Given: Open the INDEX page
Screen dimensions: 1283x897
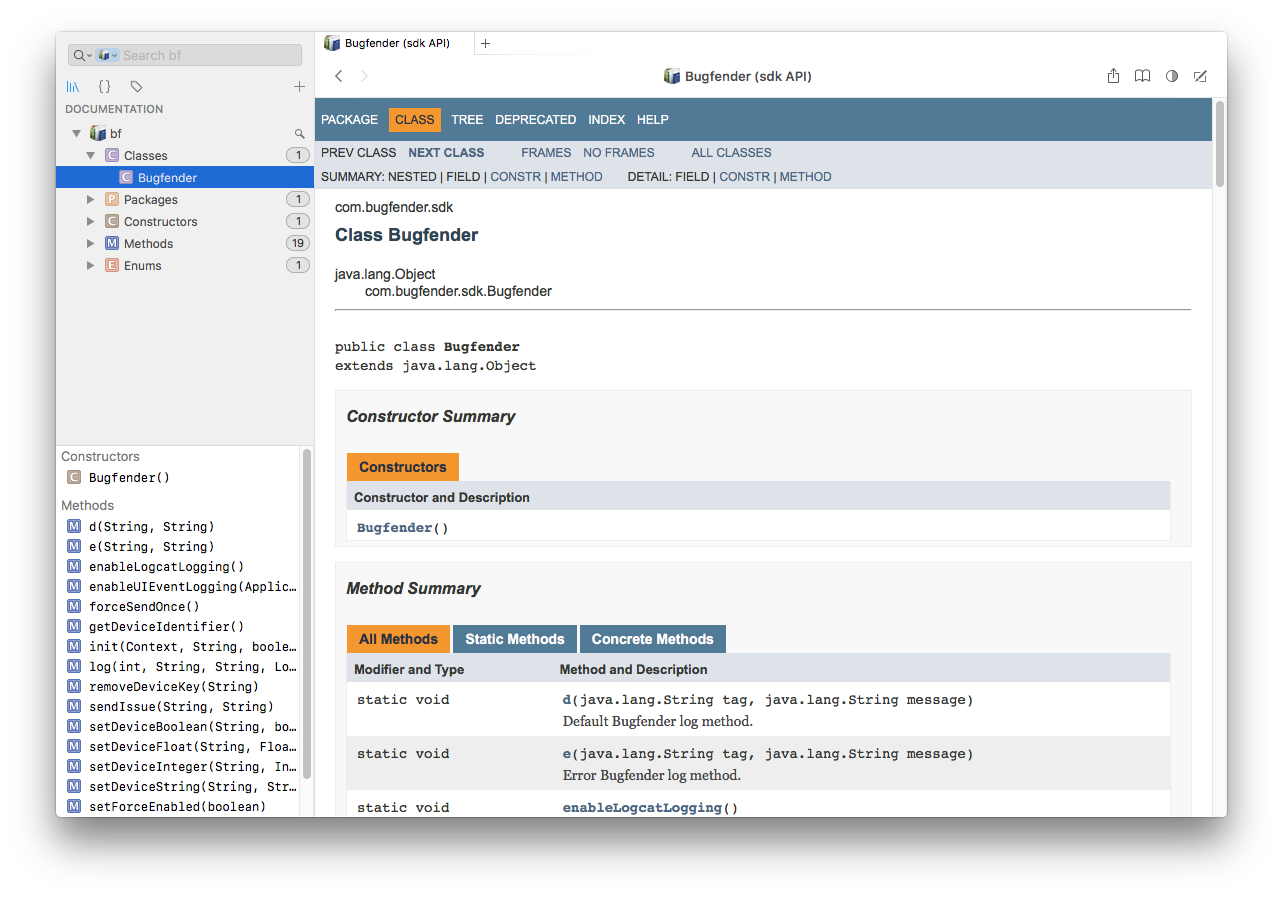Looking at the screenshot, I should (606, 119).
